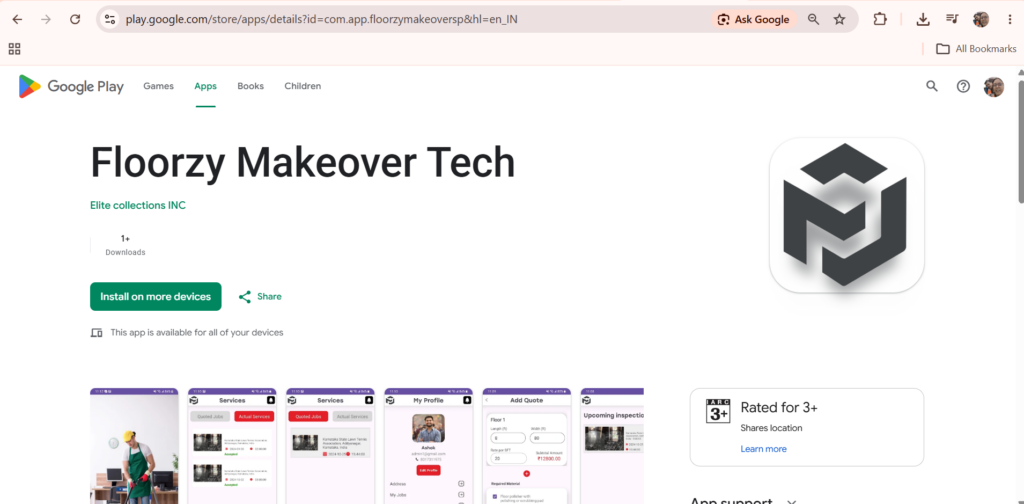This screenshot has width=1024, height=504.
Task: View site information icon in address bar
Action: [110, 20]
